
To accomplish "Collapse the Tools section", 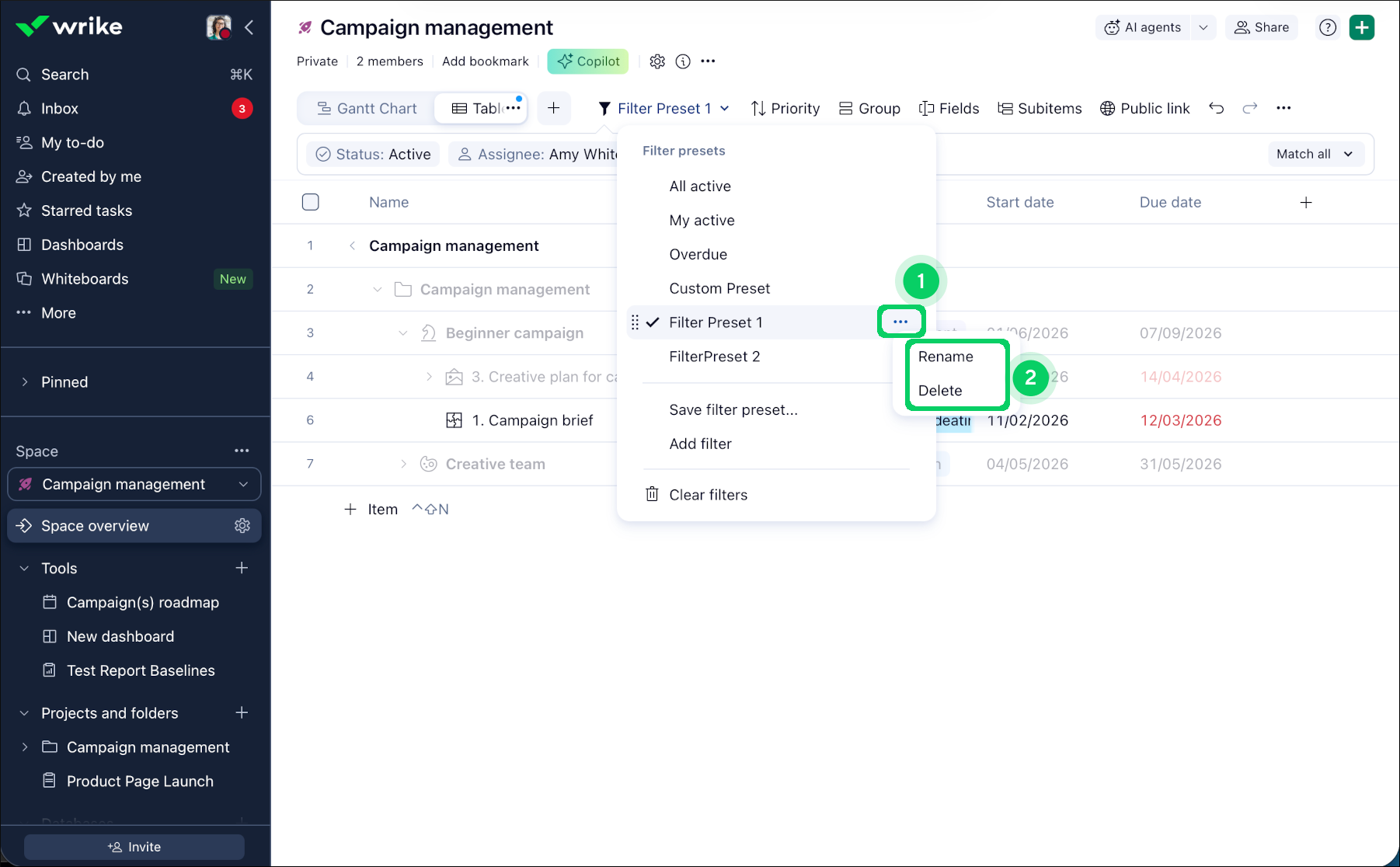I will (x=24, y=568).
